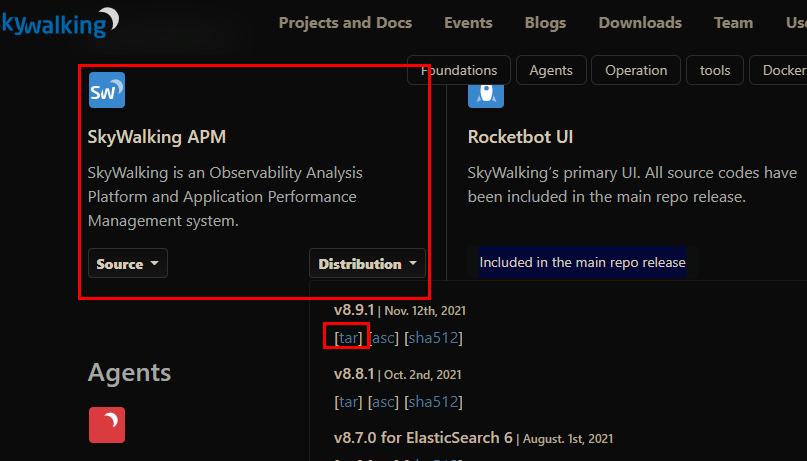Download the v8.9.1 tar file
Screen dimensions: 807x461
tap(349, 338)
